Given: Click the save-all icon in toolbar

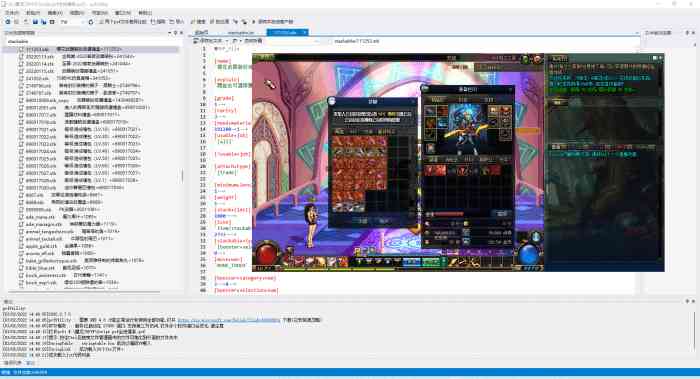Looking at the screenshot, I should 43,21.
